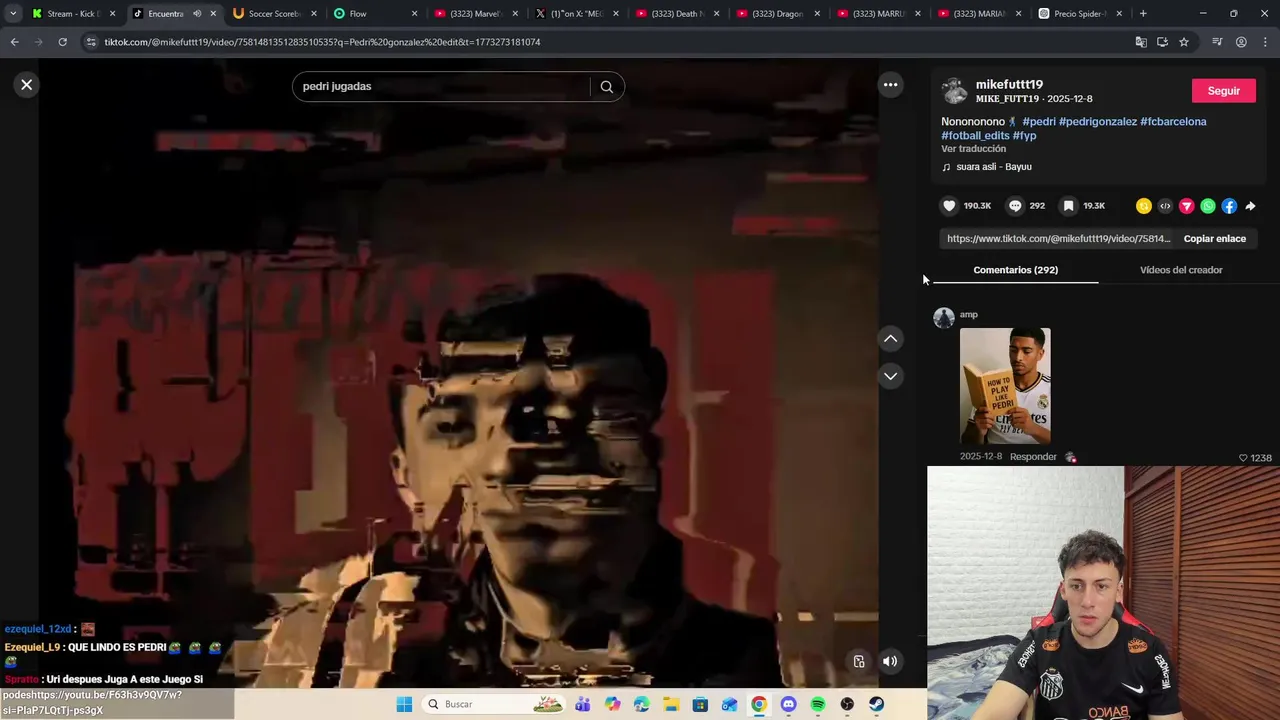Switch to Comentarios (292) tab

pyautogui.click(x=1015, y=270)
